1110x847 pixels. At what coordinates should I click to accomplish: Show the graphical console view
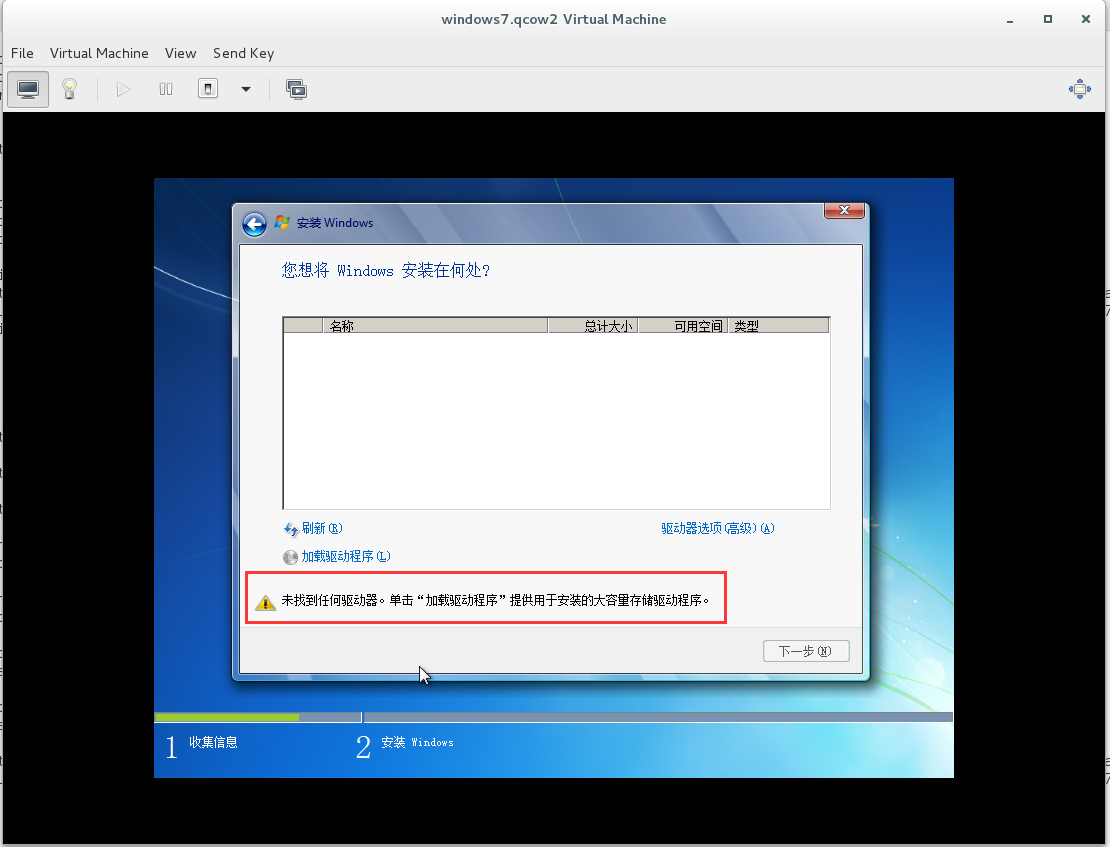(28, 89)
